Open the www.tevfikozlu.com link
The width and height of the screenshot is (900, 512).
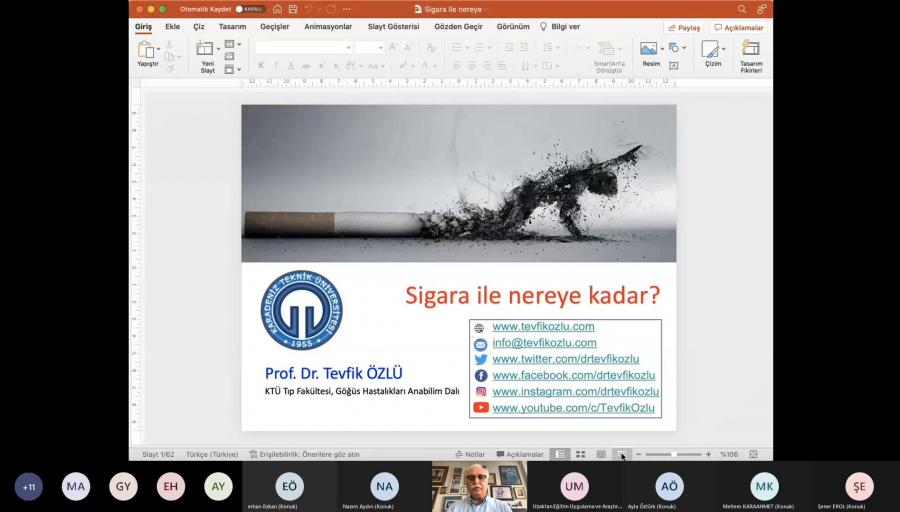coord(543,327)
